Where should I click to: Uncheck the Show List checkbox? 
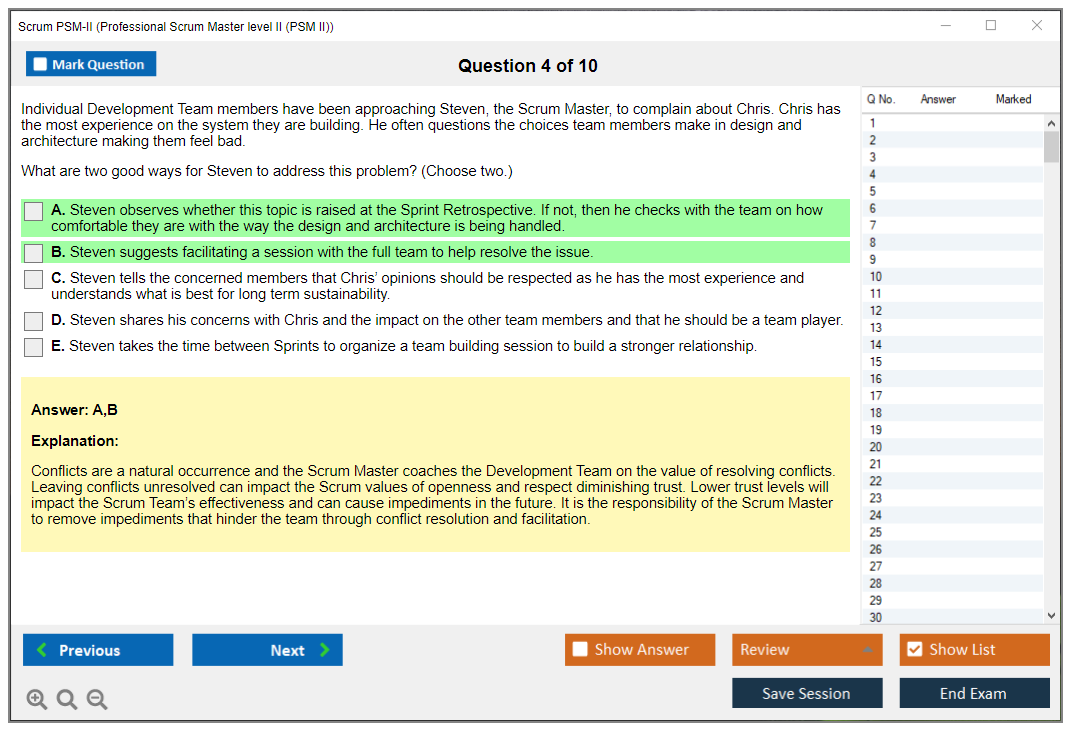[914, 650]
